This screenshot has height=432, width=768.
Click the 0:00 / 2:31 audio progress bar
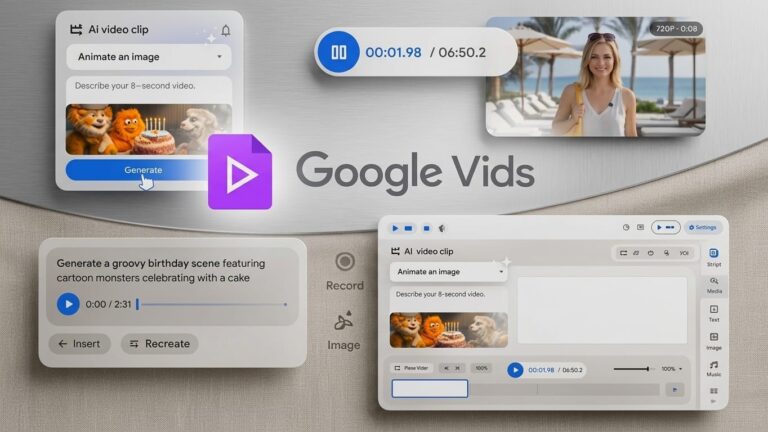[x=212, y=304]
